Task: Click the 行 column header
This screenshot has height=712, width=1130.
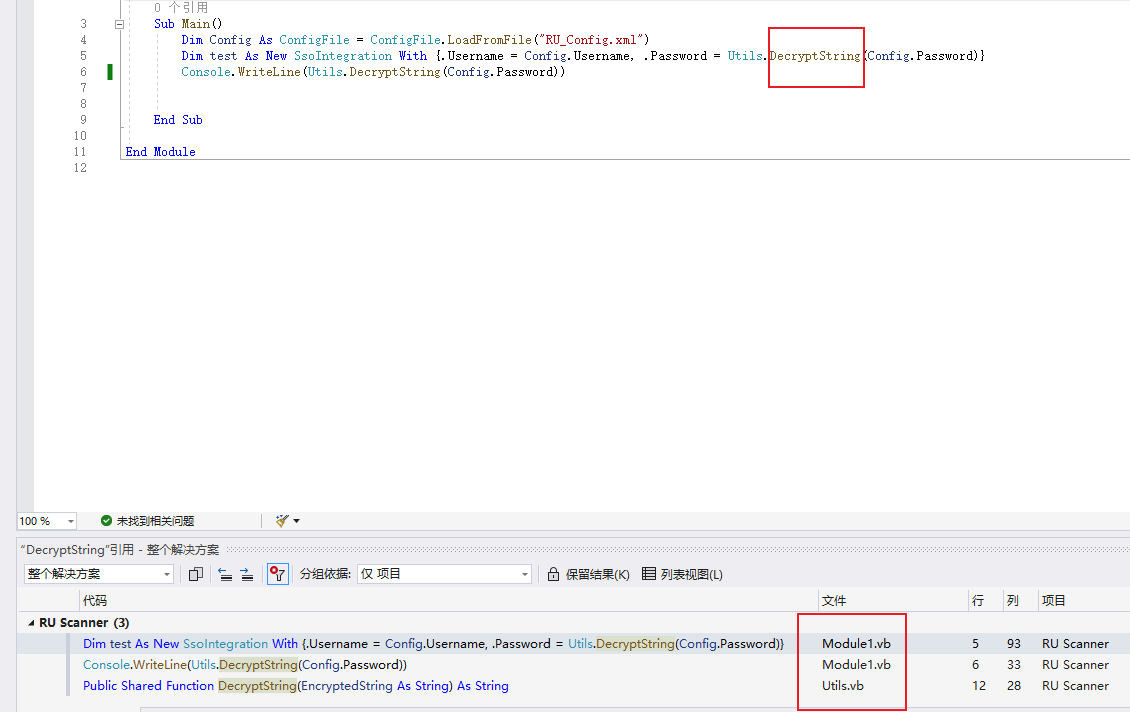Action: (978, 600)
